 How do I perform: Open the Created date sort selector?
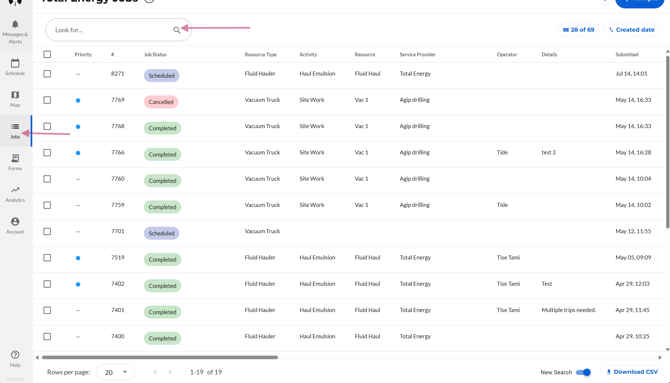point(631,30)
